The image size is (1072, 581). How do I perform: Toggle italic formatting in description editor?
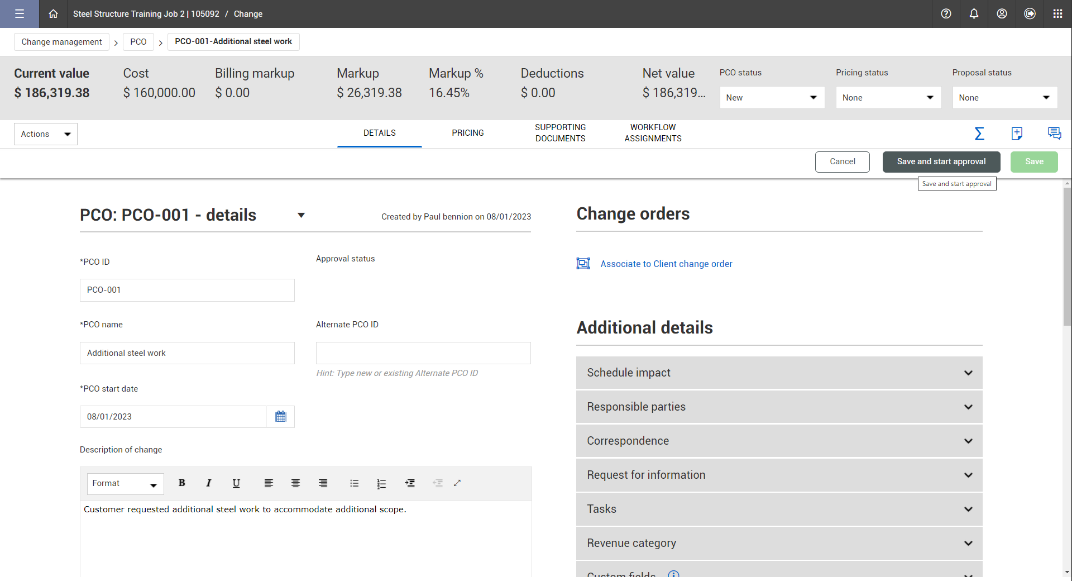[x=209, y=483]
